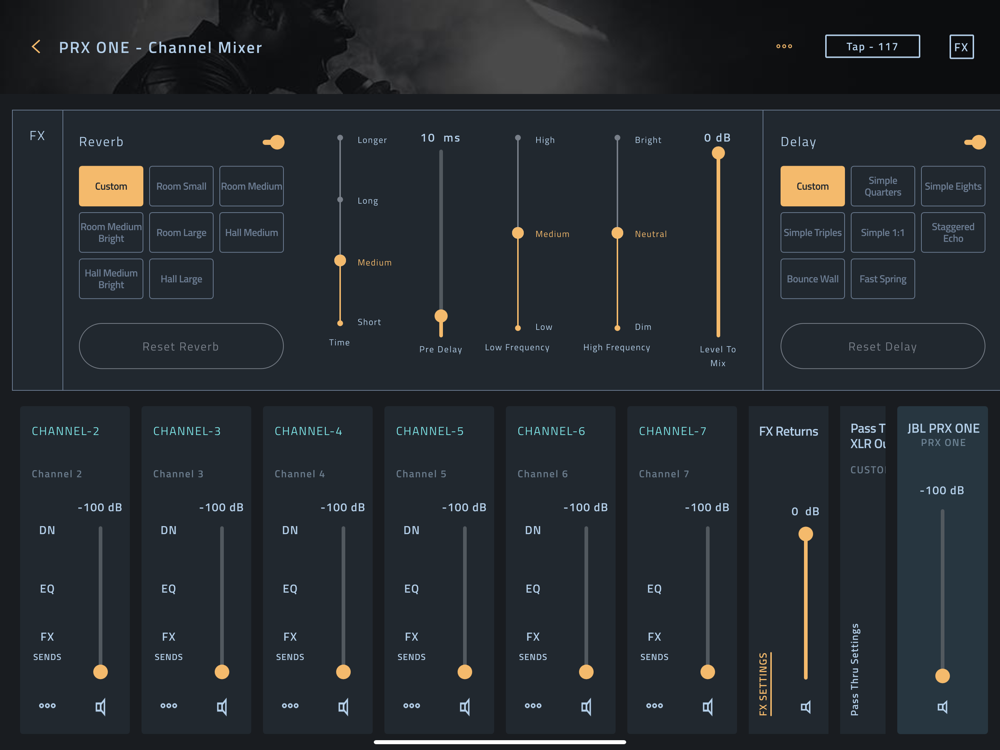Click the Level To Mix slider handle
Screen dimensions: 1000x750
pyautogui.click(x=718, y=153)
